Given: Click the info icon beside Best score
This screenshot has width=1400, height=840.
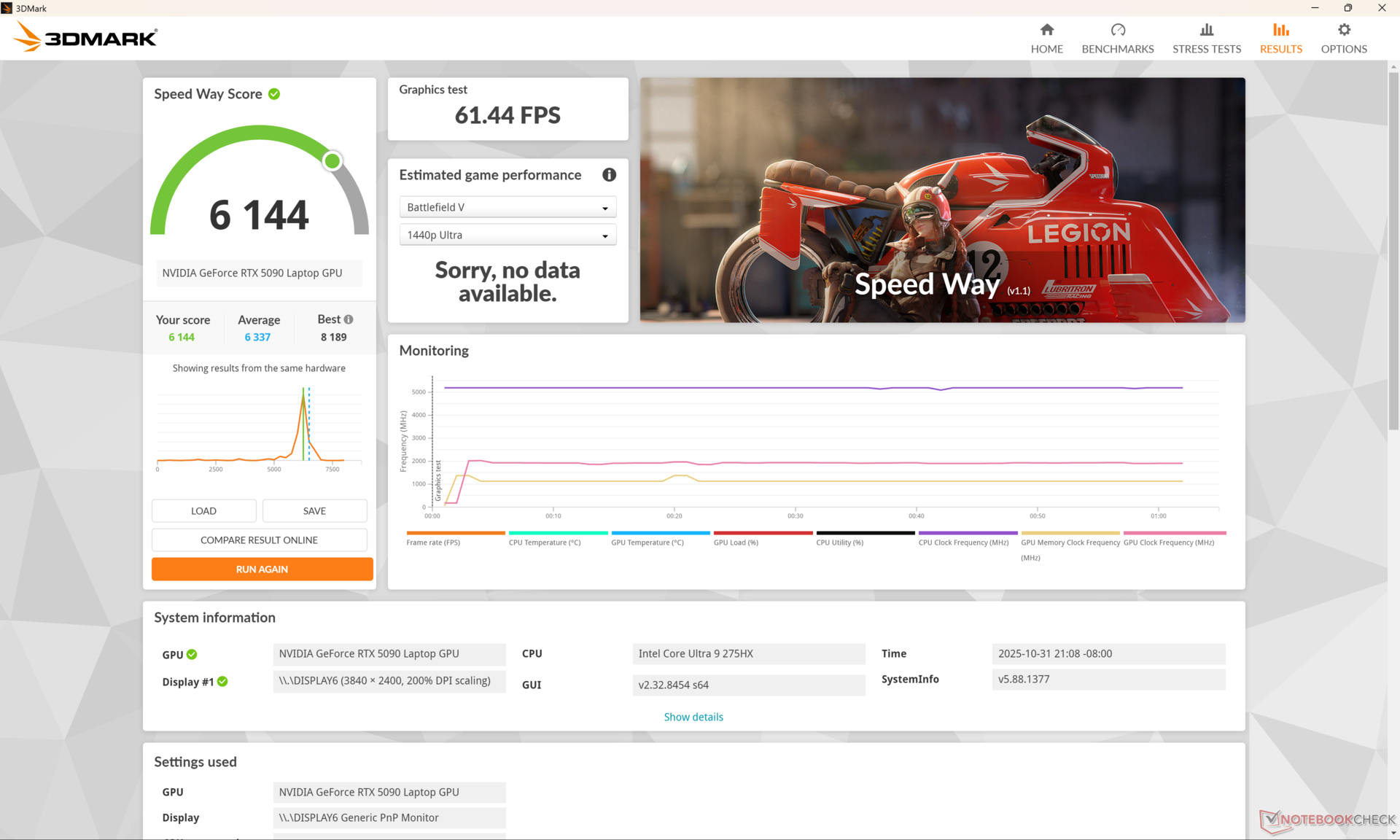Looking at the screenshot, I should pos(349,319).
